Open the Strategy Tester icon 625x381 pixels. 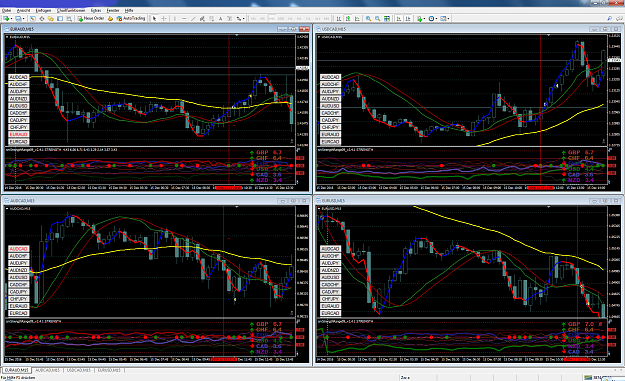pyautogui.click(x=69, y=18)
